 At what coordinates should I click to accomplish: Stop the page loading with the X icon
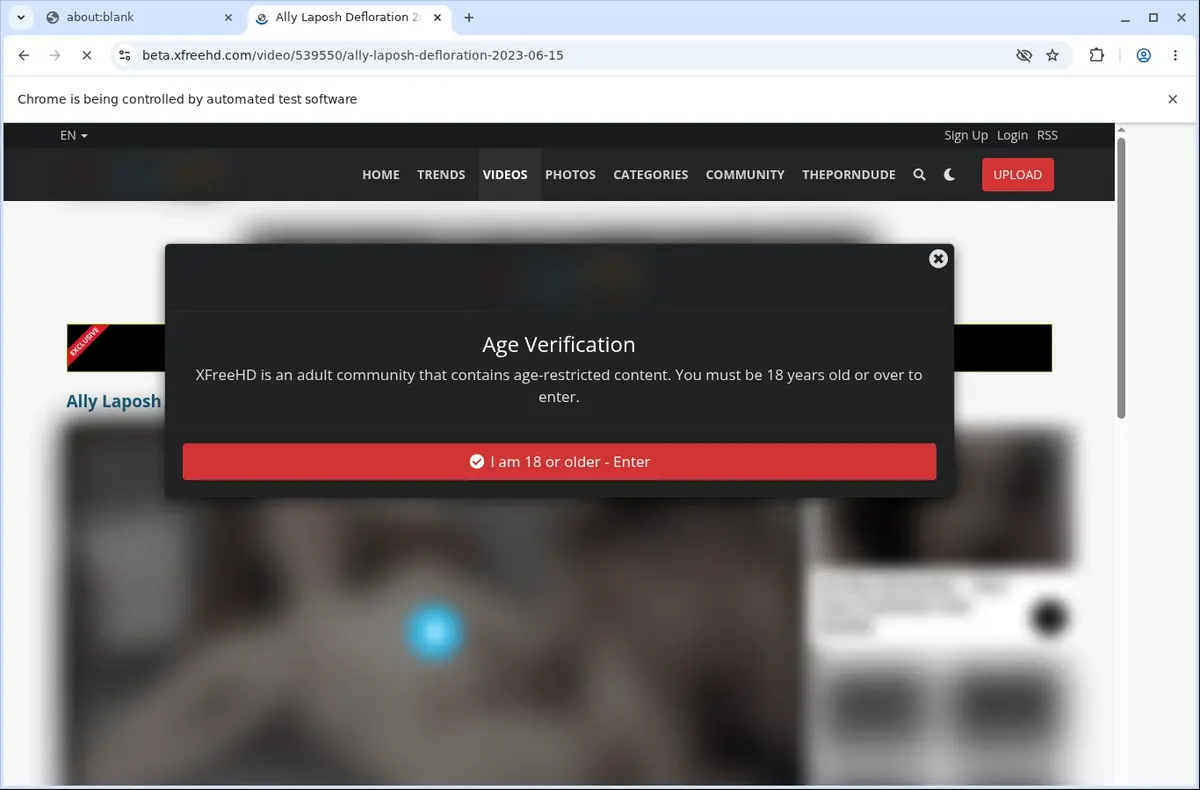pyautogui.click(x=86, y=55)
